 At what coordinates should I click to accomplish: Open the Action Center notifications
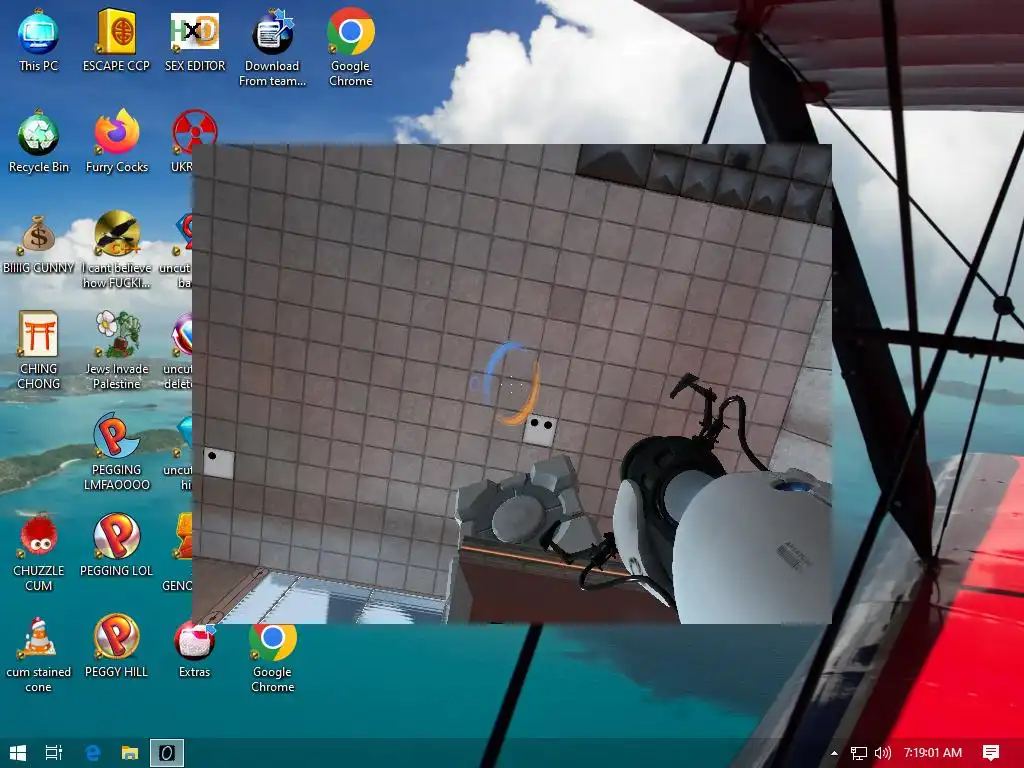tap(991, 753)
